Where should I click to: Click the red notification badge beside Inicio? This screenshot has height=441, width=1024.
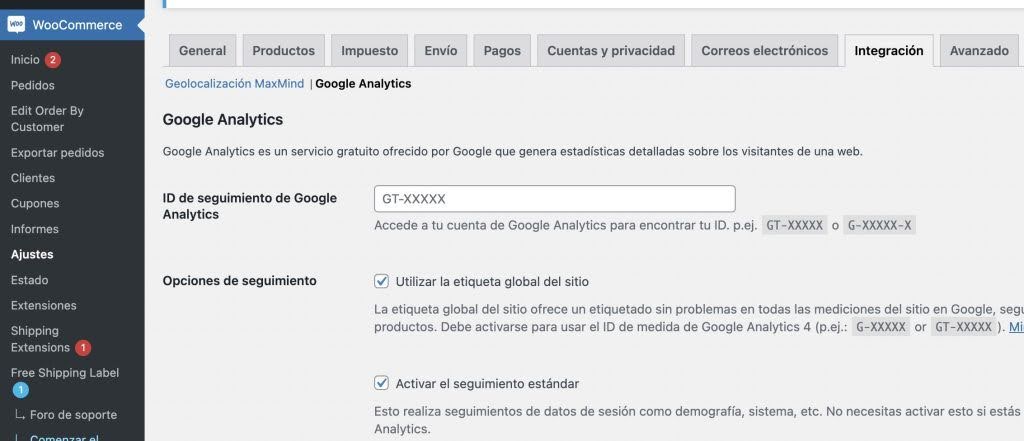(x=53, y=60)
